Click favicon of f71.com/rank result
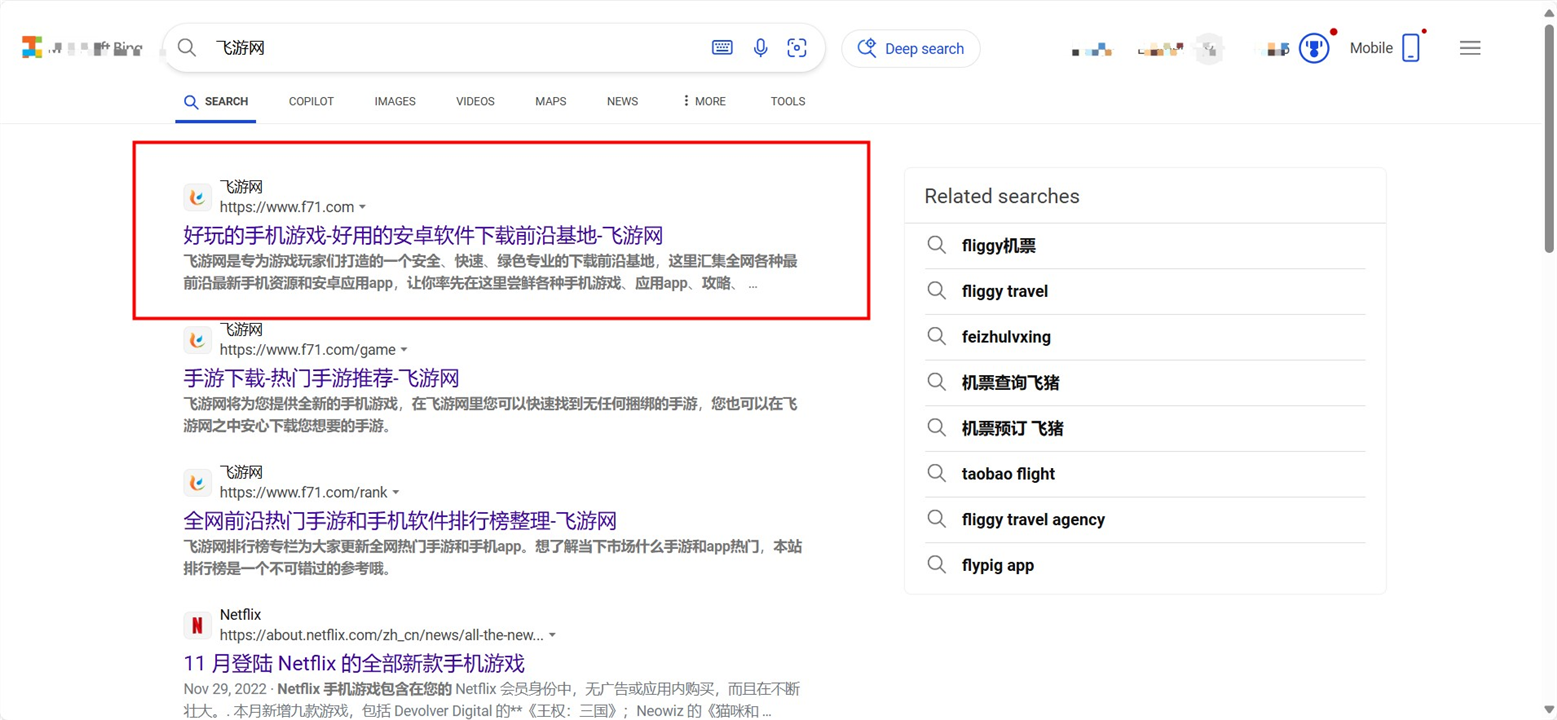The height and width of the screenshot is (720, 1557). coord(197,482)
